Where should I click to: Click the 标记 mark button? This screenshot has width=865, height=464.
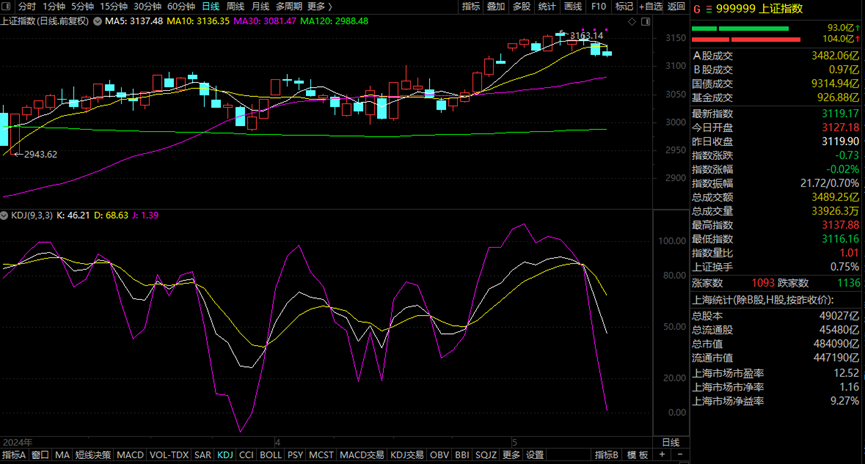[624, 6]
